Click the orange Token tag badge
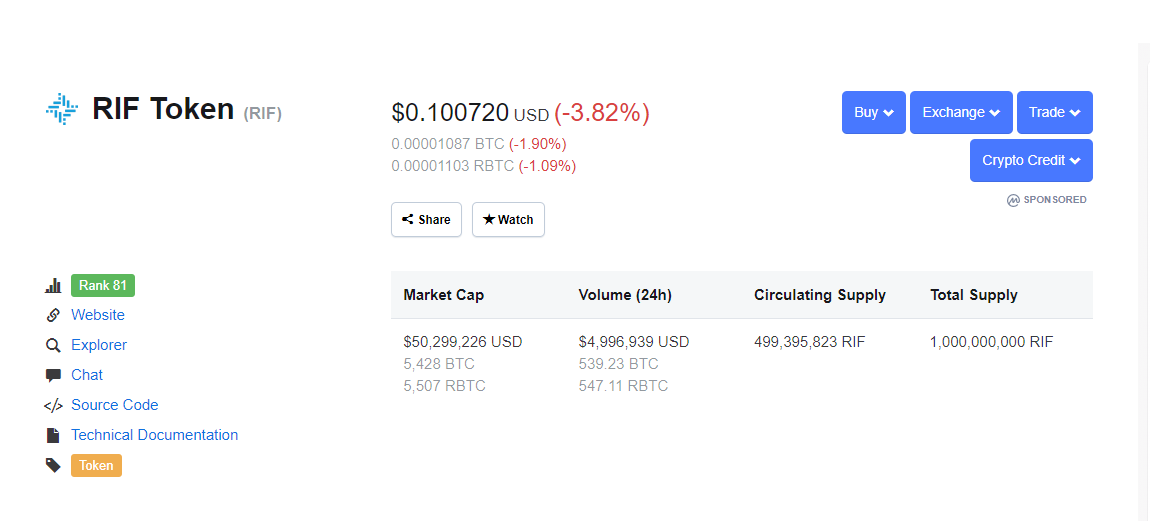The height and width of the screenshot is (521, 1150). coord(96,465)
